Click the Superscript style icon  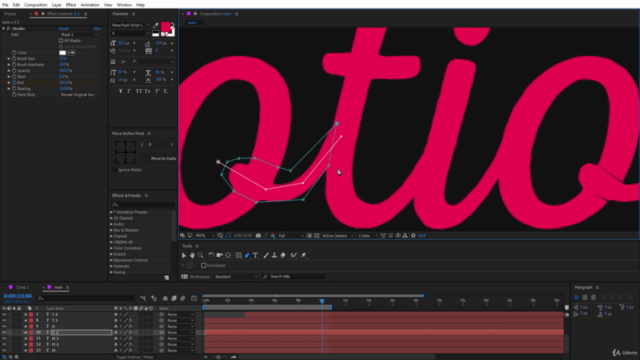[157, 91]
